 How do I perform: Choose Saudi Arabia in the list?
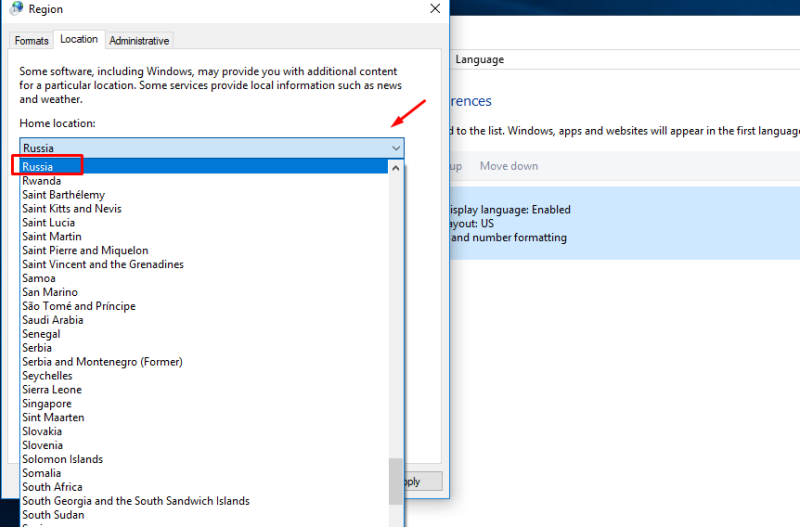coord(53,320)
